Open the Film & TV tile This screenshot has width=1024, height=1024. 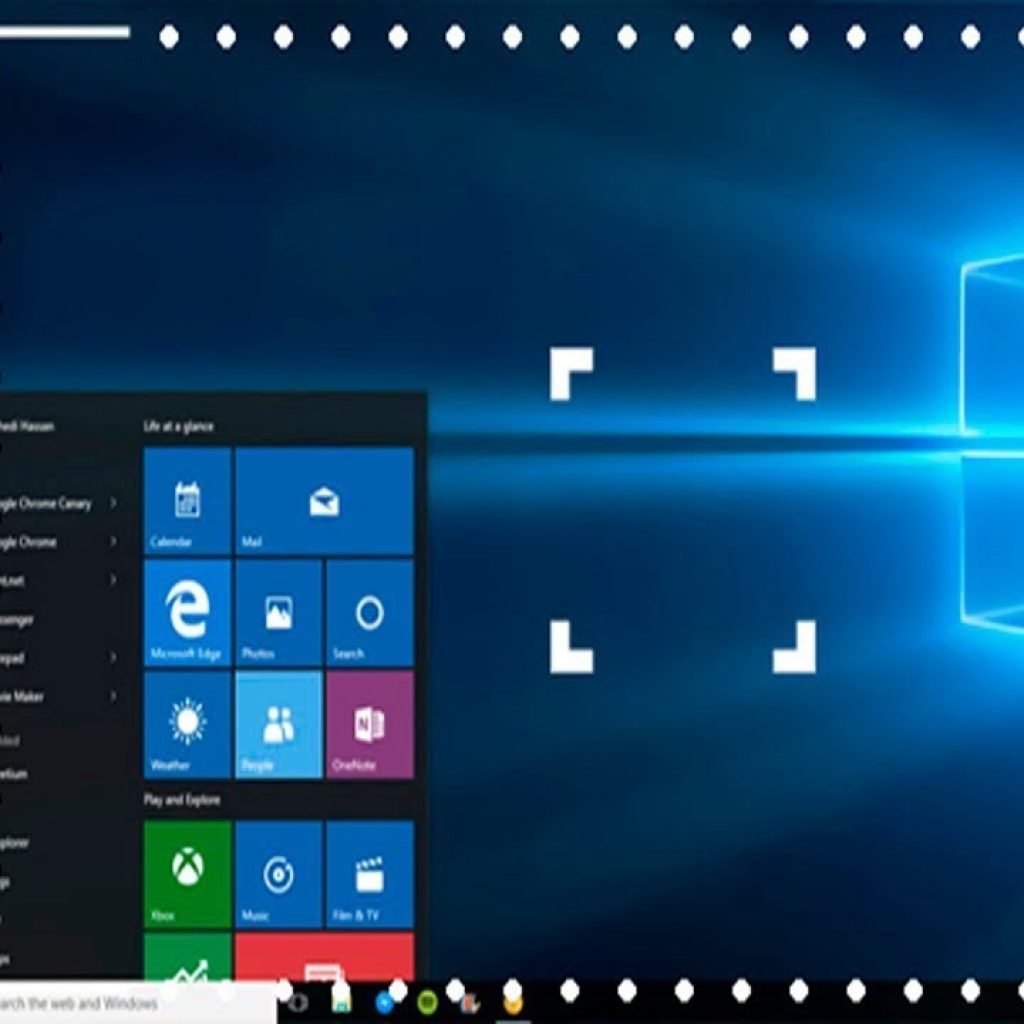pyautogui.click(x=369, y=874)
